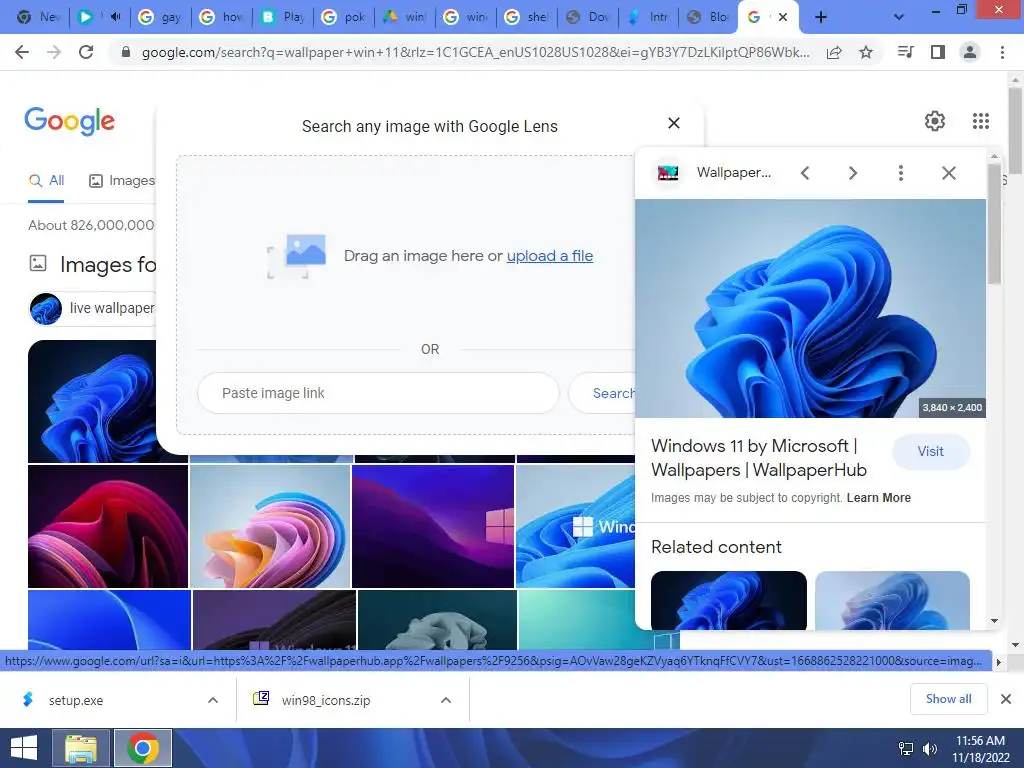Open Chrome three-dot menu

pyautogui.click(x=1002, y=52)
